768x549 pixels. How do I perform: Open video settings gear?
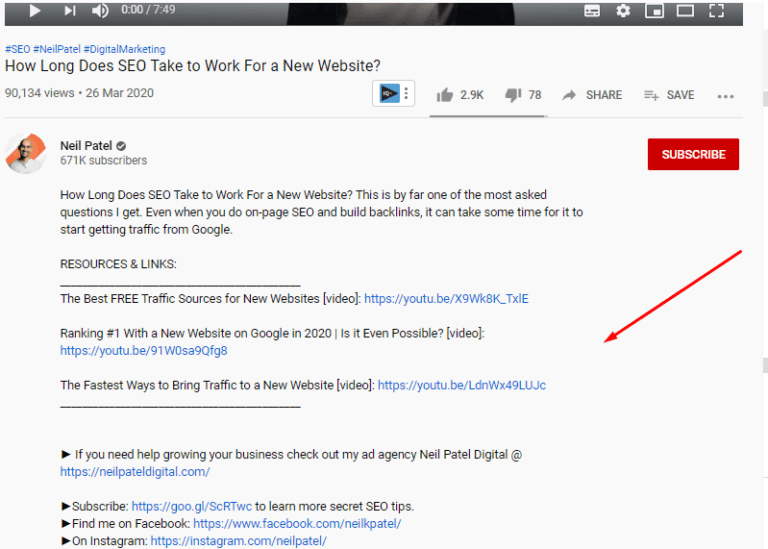tap(623, 11)
